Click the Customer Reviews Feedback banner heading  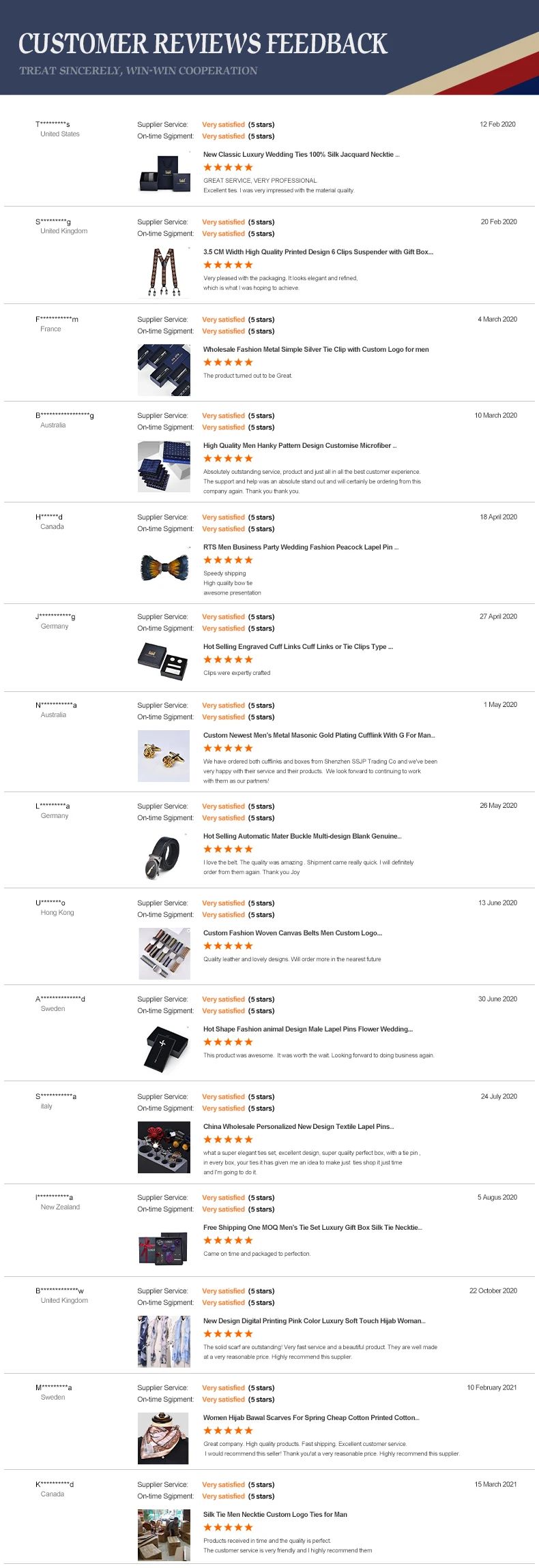[x=203, y=44]
